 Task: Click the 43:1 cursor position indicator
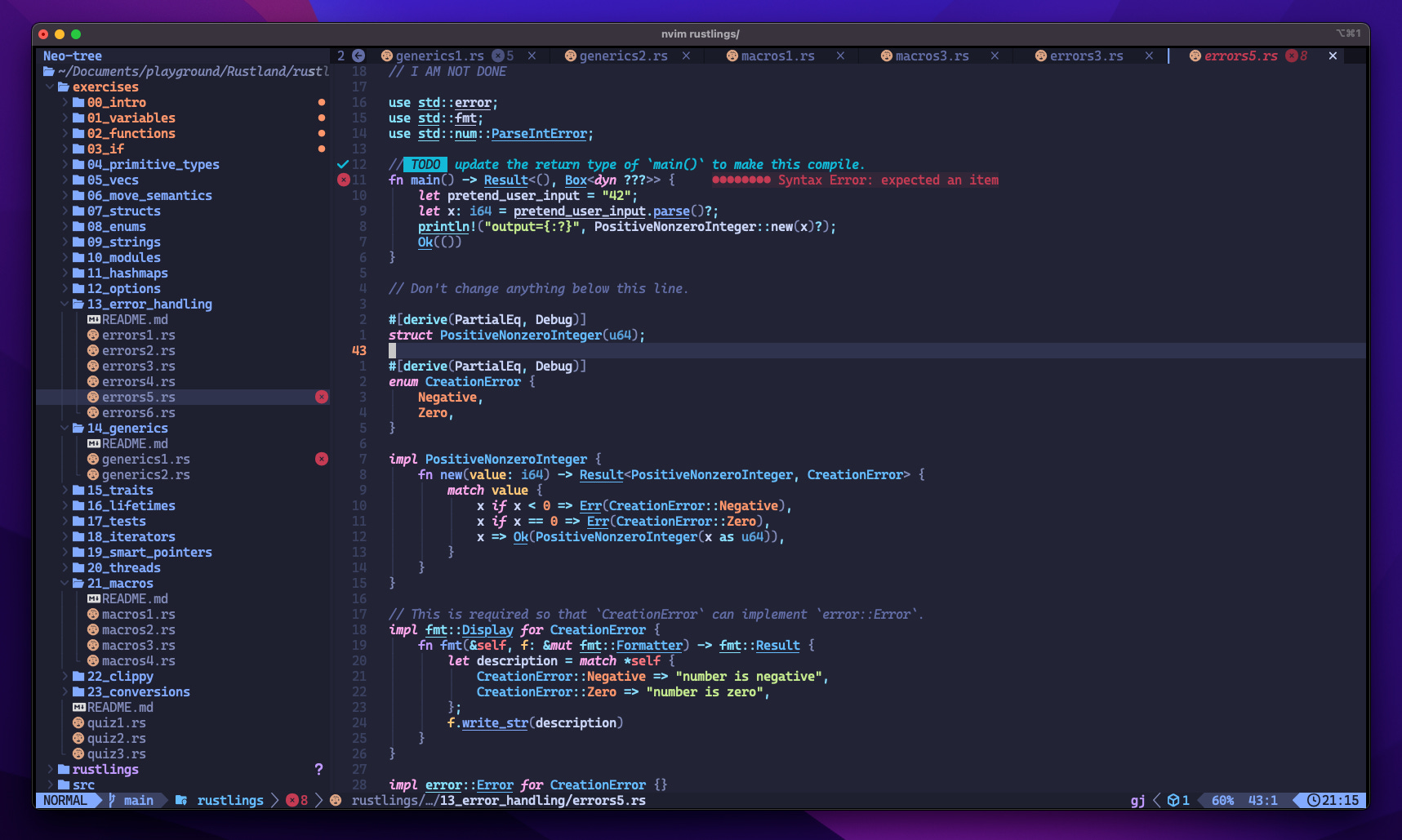pos(1262,800)
